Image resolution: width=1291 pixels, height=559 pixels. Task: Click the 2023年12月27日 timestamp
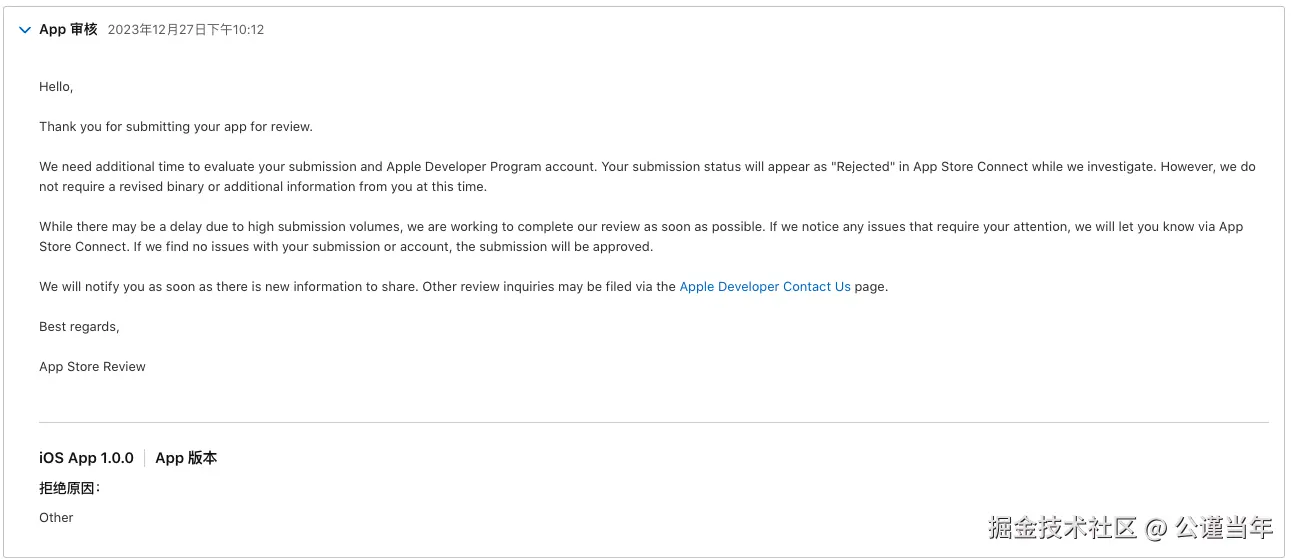tap(186, 30)
